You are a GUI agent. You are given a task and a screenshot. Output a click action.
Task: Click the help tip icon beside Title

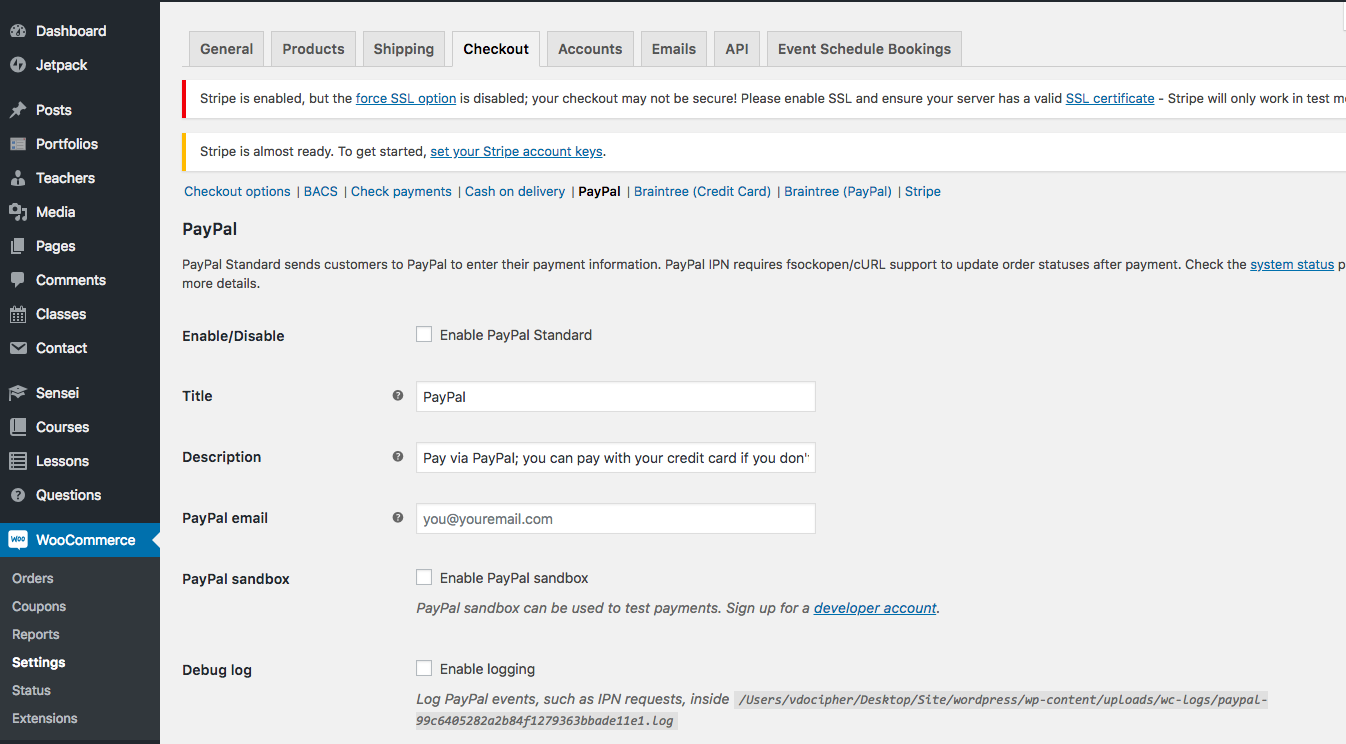coord(398,396)
